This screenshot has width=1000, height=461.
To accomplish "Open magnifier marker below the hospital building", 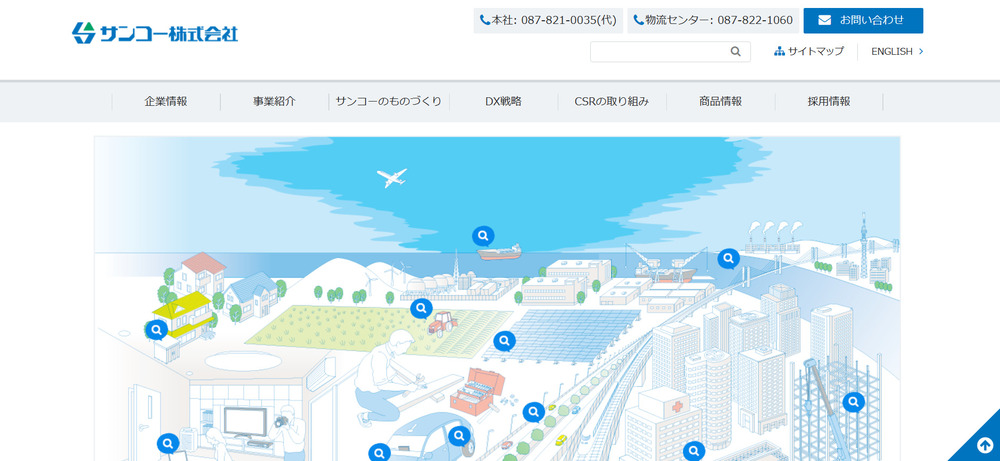I will [x=694, y=451].
